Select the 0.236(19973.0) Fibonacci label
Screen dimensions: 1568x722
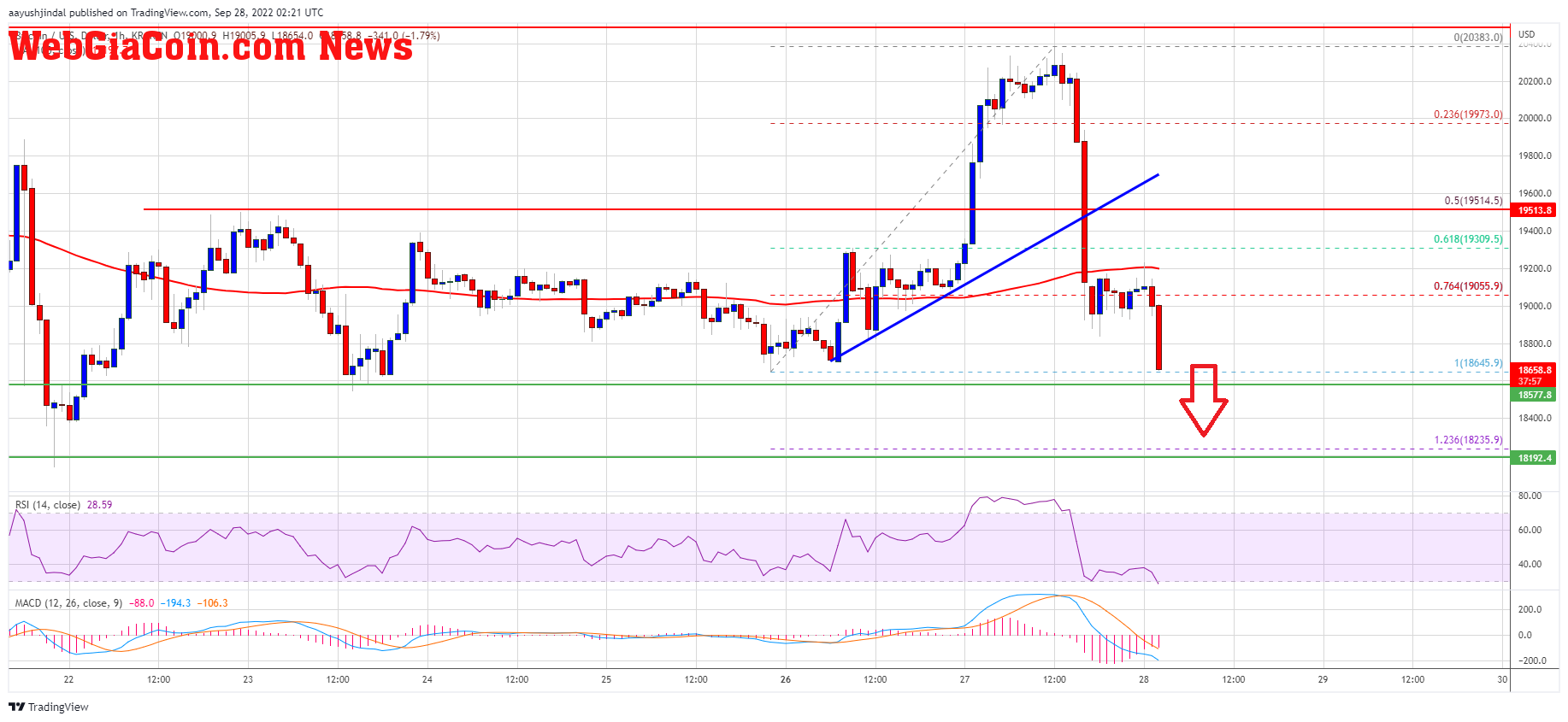pos(1468,114)
